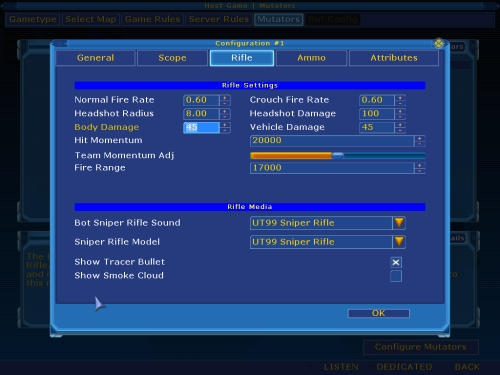The width and height of the screenshot is (500, 375).
Task: Open the Sniper Rifle Model dropdown arrow
Action: (399, 242)
